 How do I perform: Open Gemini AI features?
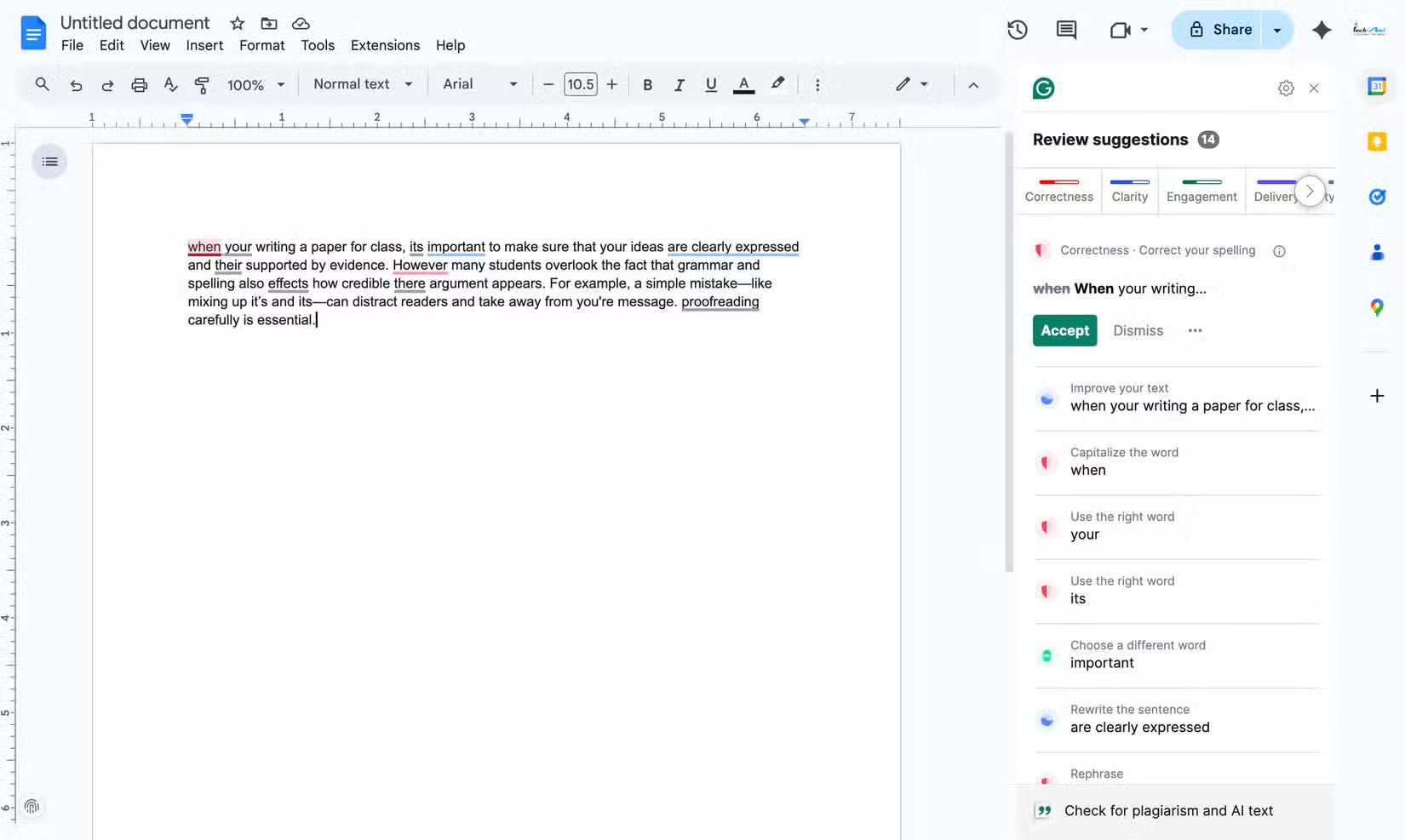[x=1322, y=29]
